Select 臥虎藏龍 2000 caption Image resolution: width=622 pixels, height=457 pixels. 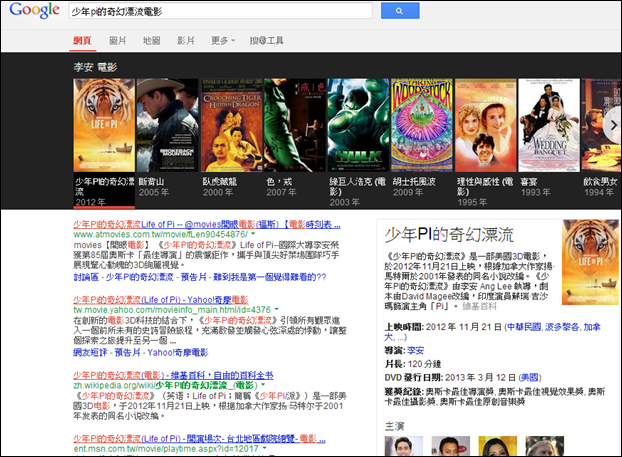220,187
